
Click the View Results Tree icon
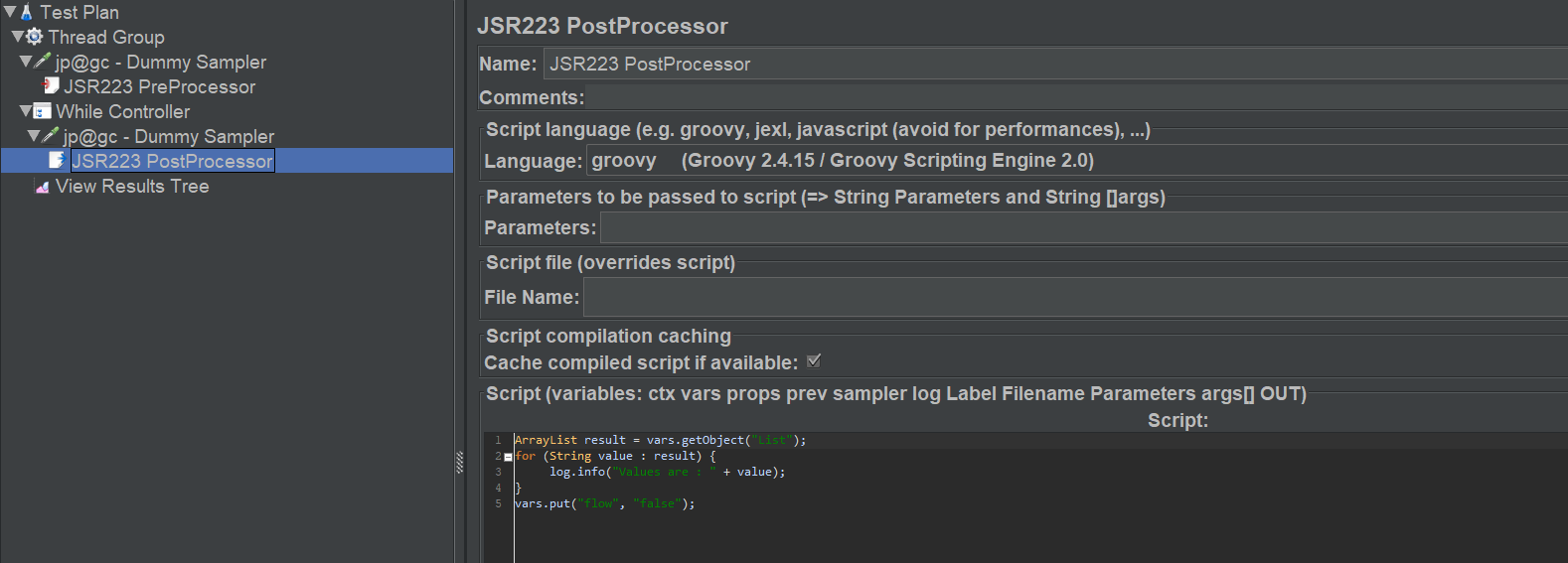[x=42, y=186]
